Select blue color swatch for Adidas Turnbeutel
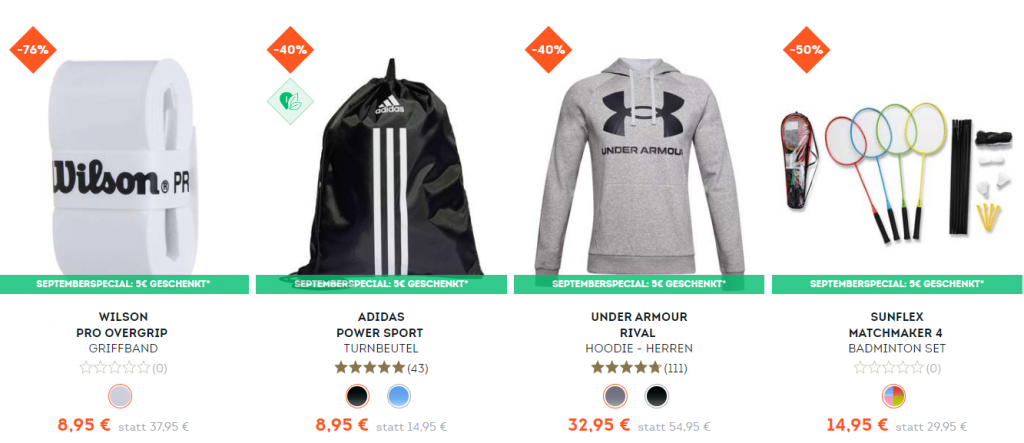Screen dimensions: 1024x443 click(x=398, y=396)
